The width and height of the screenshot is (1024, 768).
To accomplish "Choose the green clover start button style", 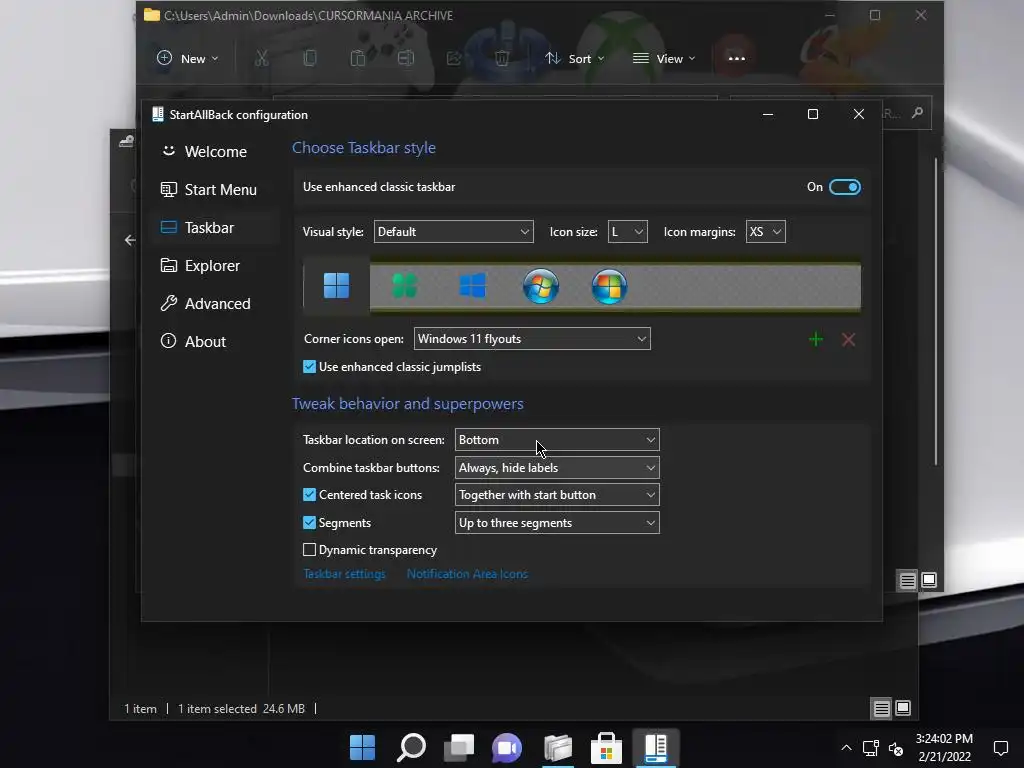I will coord(404,286).
